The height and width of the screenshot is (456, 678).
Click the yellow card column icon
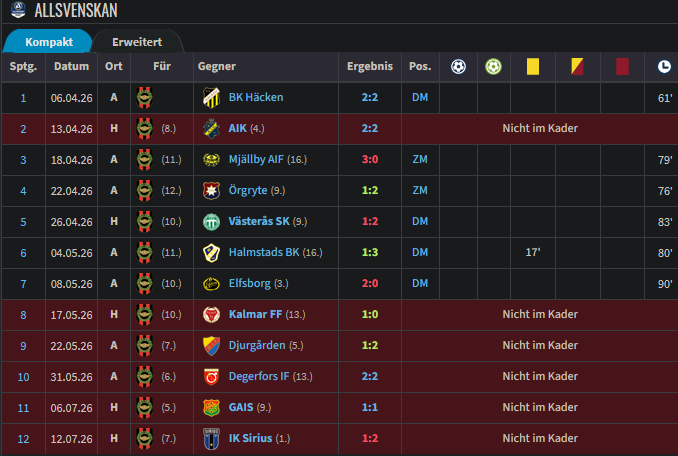(533, 67)
